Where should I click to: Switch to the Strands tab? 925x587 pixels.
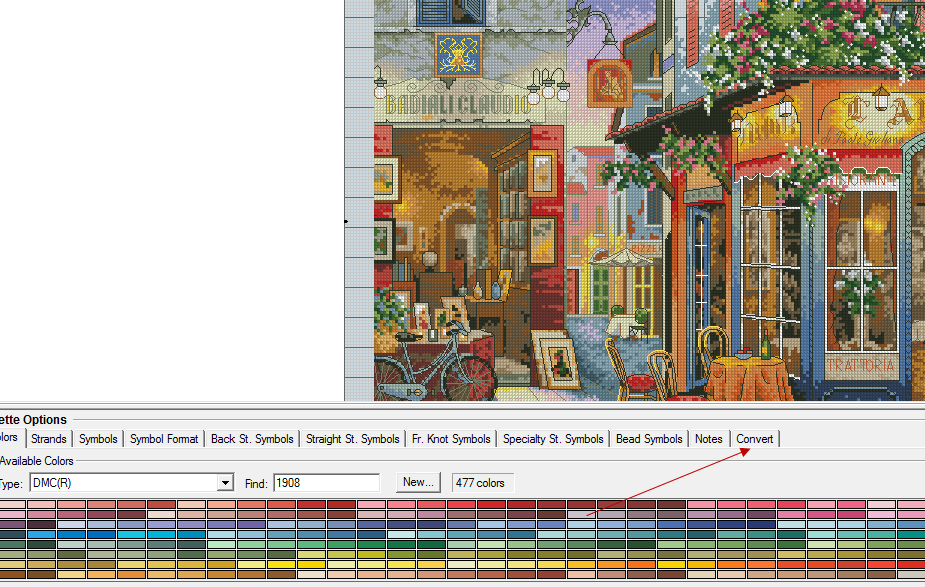[48, 439]
